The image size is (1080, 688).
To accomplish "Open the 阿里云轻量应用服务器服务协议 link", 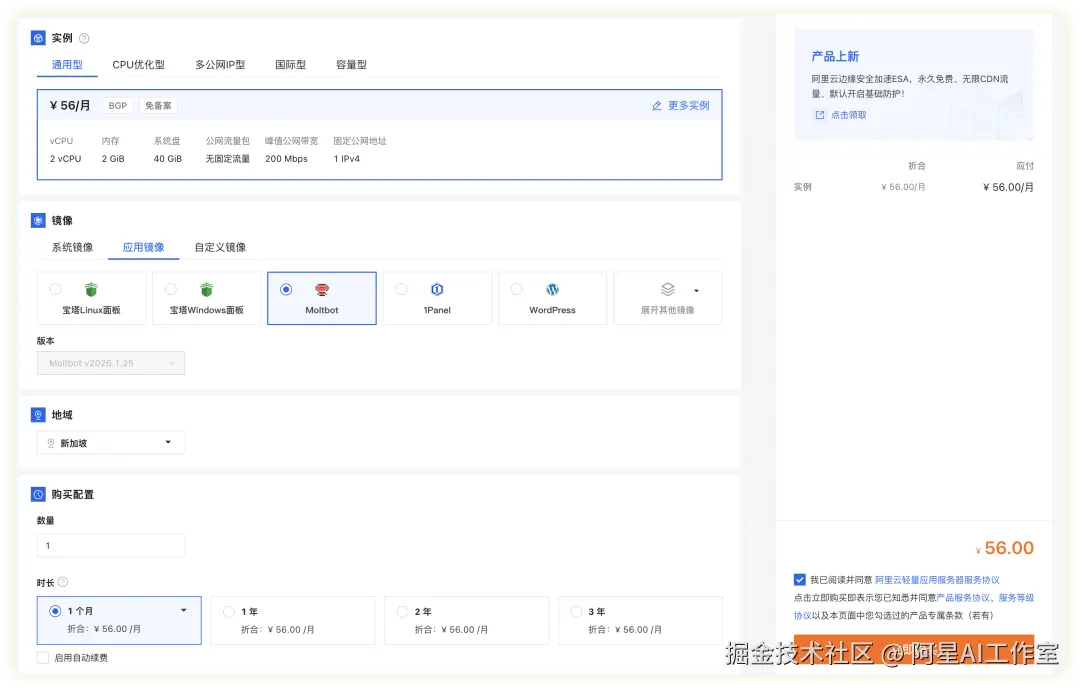I will click(x=937, y=580).
